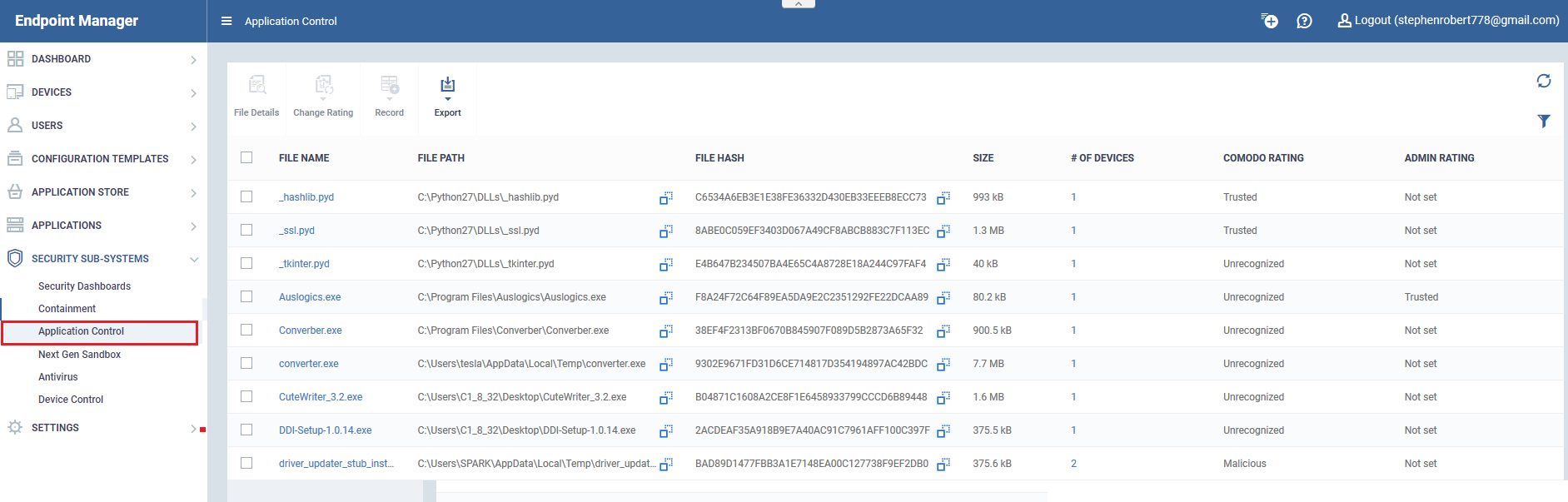
Task: Copy file hash of _hashlib.pyd
Action: tap(943, 198)
